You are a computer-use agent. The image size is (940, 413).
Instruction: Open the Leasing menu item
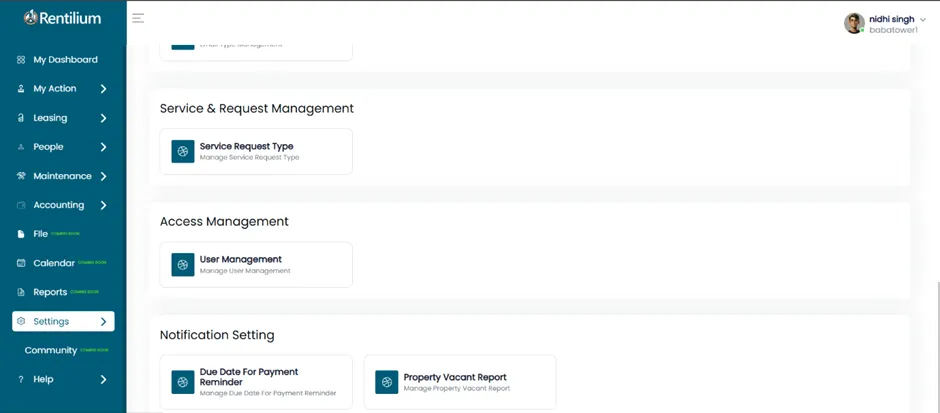[x=63, y=118]
